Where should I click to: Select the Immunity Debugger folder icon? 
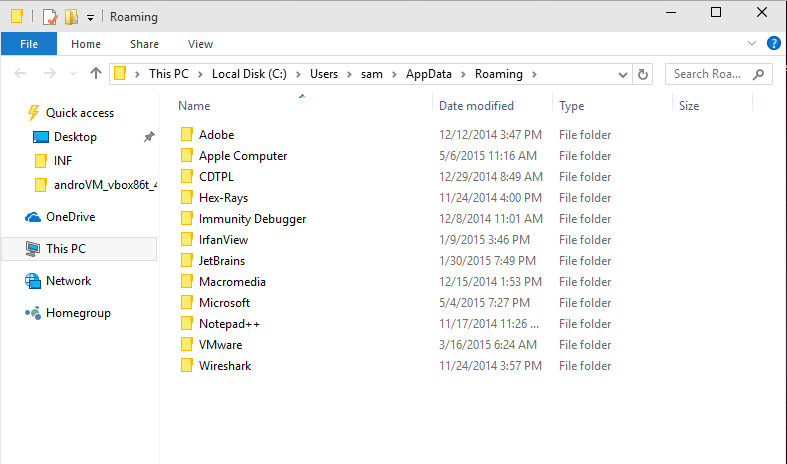click(187, 218)
